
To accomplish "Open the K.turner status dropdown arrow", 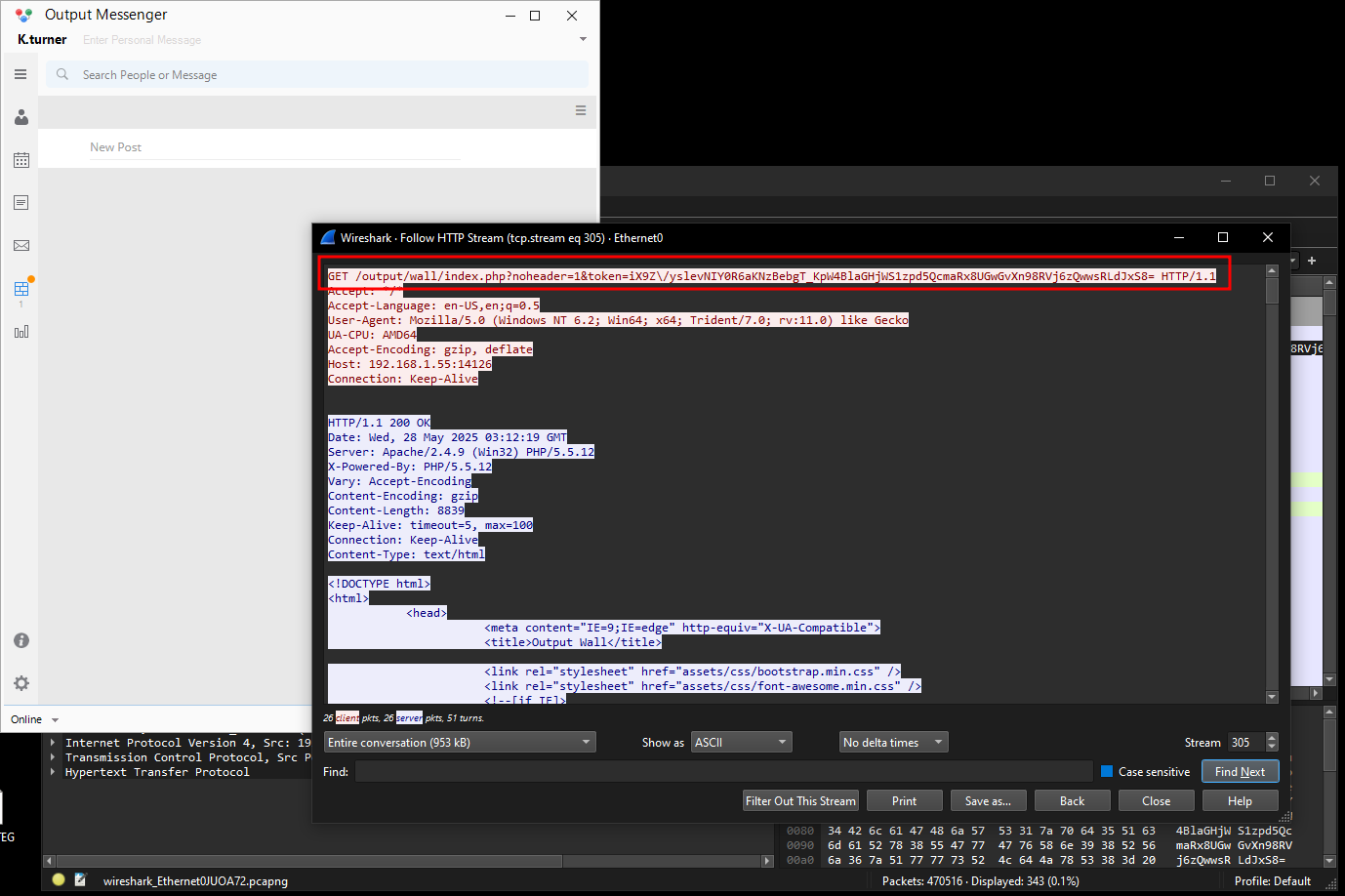I will click(583, 40).
